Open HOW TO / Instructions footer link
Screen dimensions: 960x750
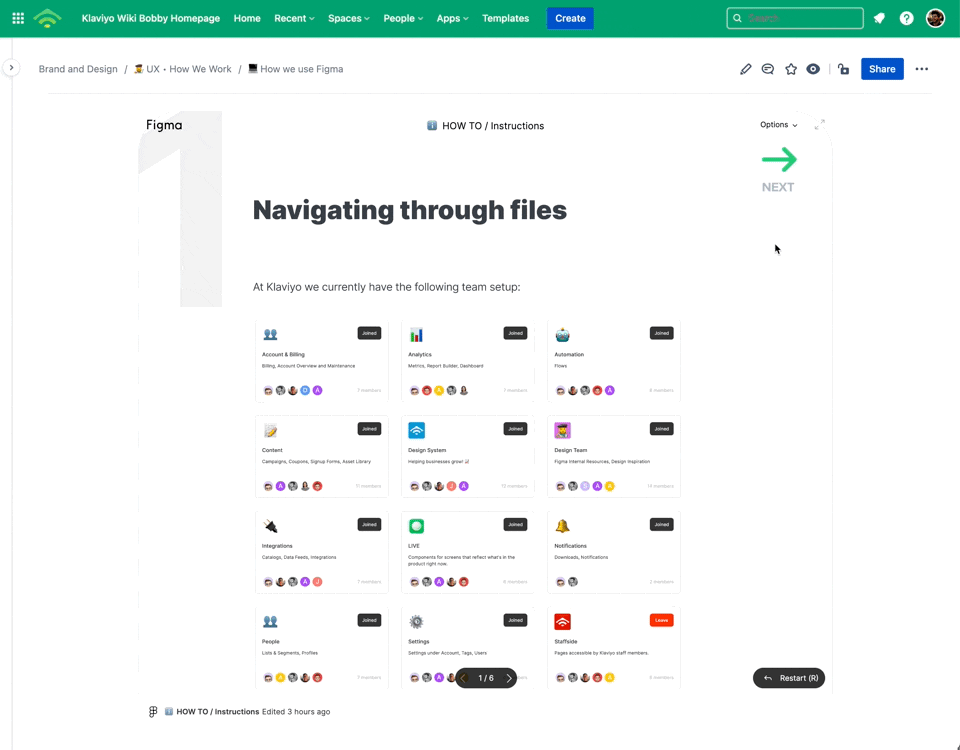click(x=217, y=711)
